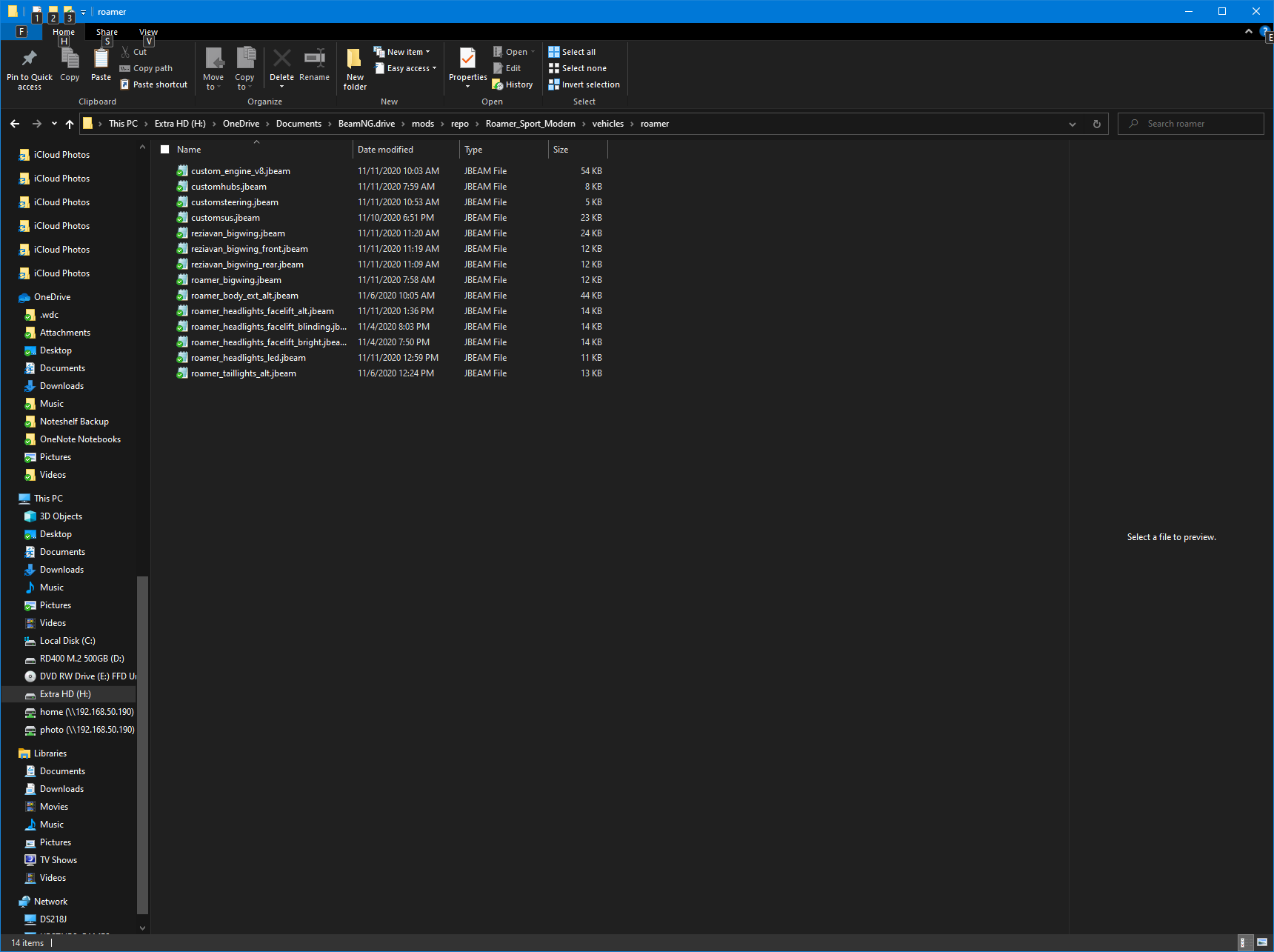Open the recent locations dropdown

pyautogui.click(x=54, y=124)
